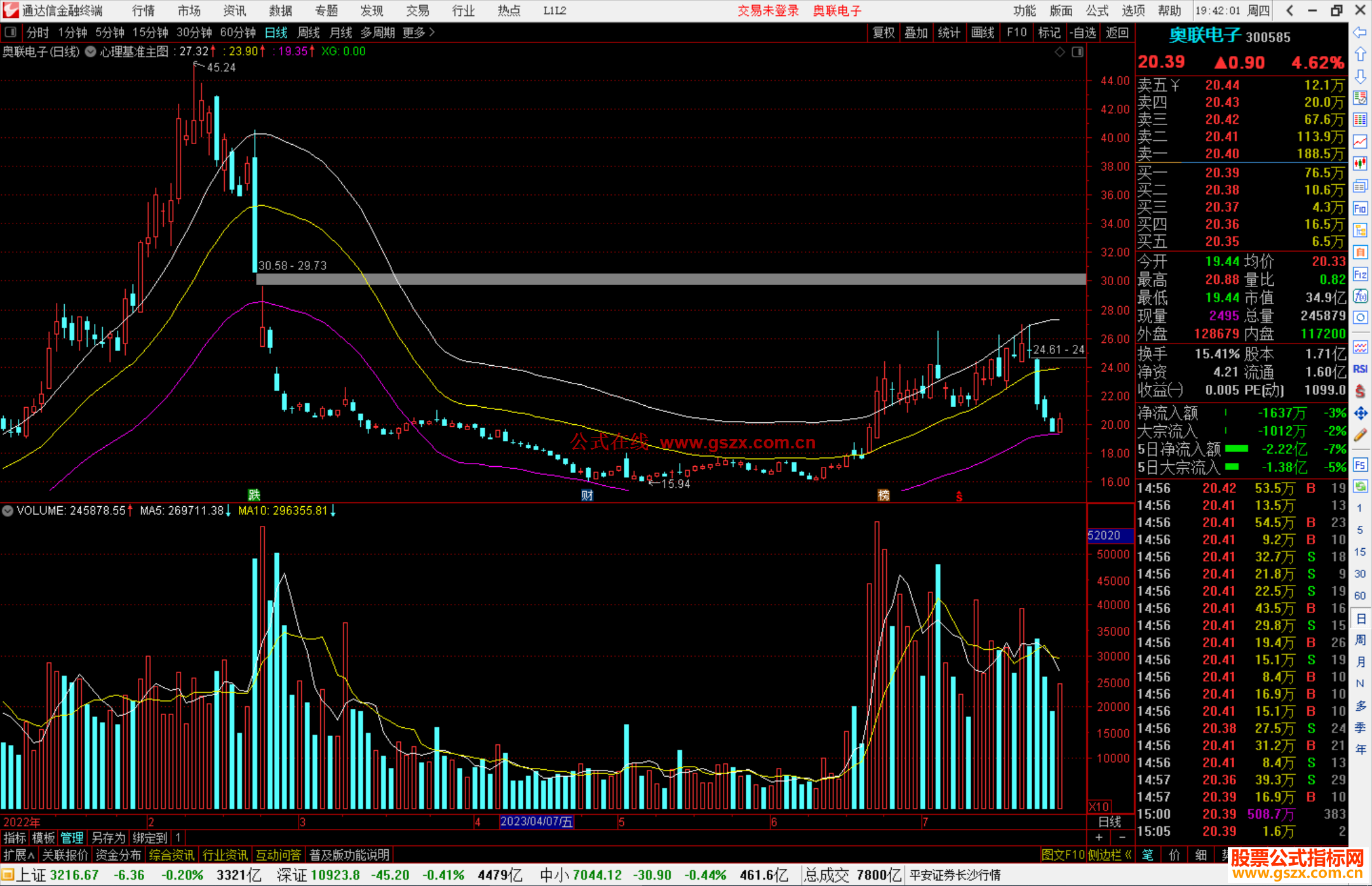Toggle the circle beside 心理基准主图 label
Screen dimensions: 1372x886
coord(91,51)
